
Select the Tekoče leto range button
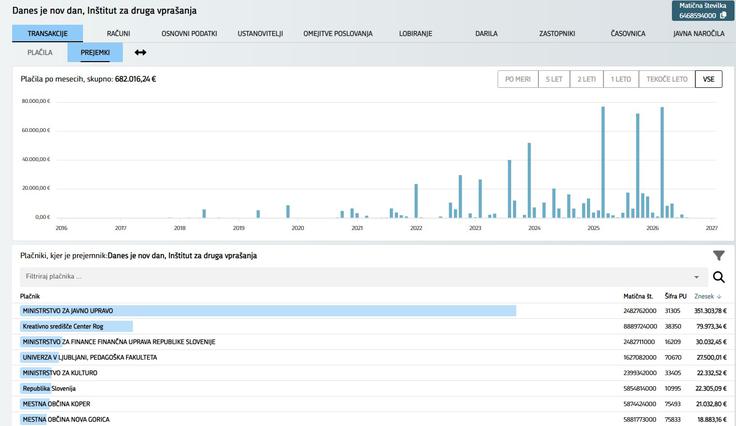point(667,79)
